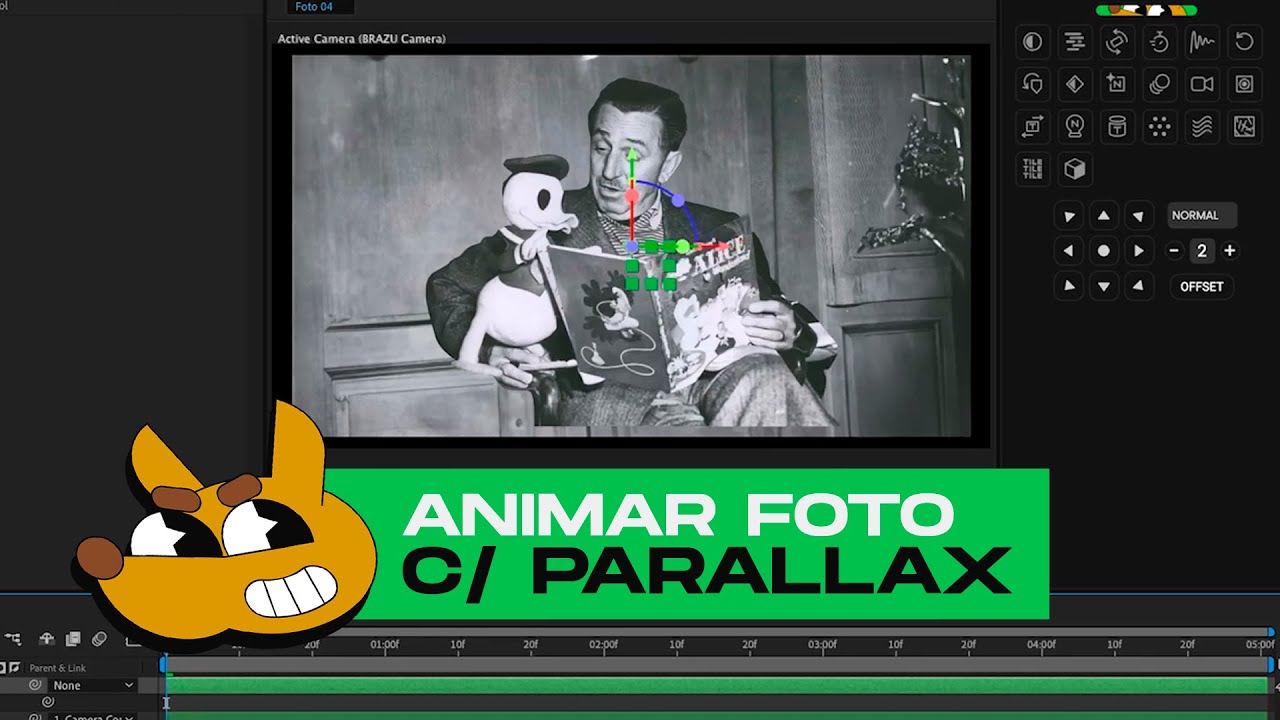Image resolution: width=1280 pixels, height=720 pixels.
Task: Click the 3D cube tool icon
Action: pos(1075,168)
